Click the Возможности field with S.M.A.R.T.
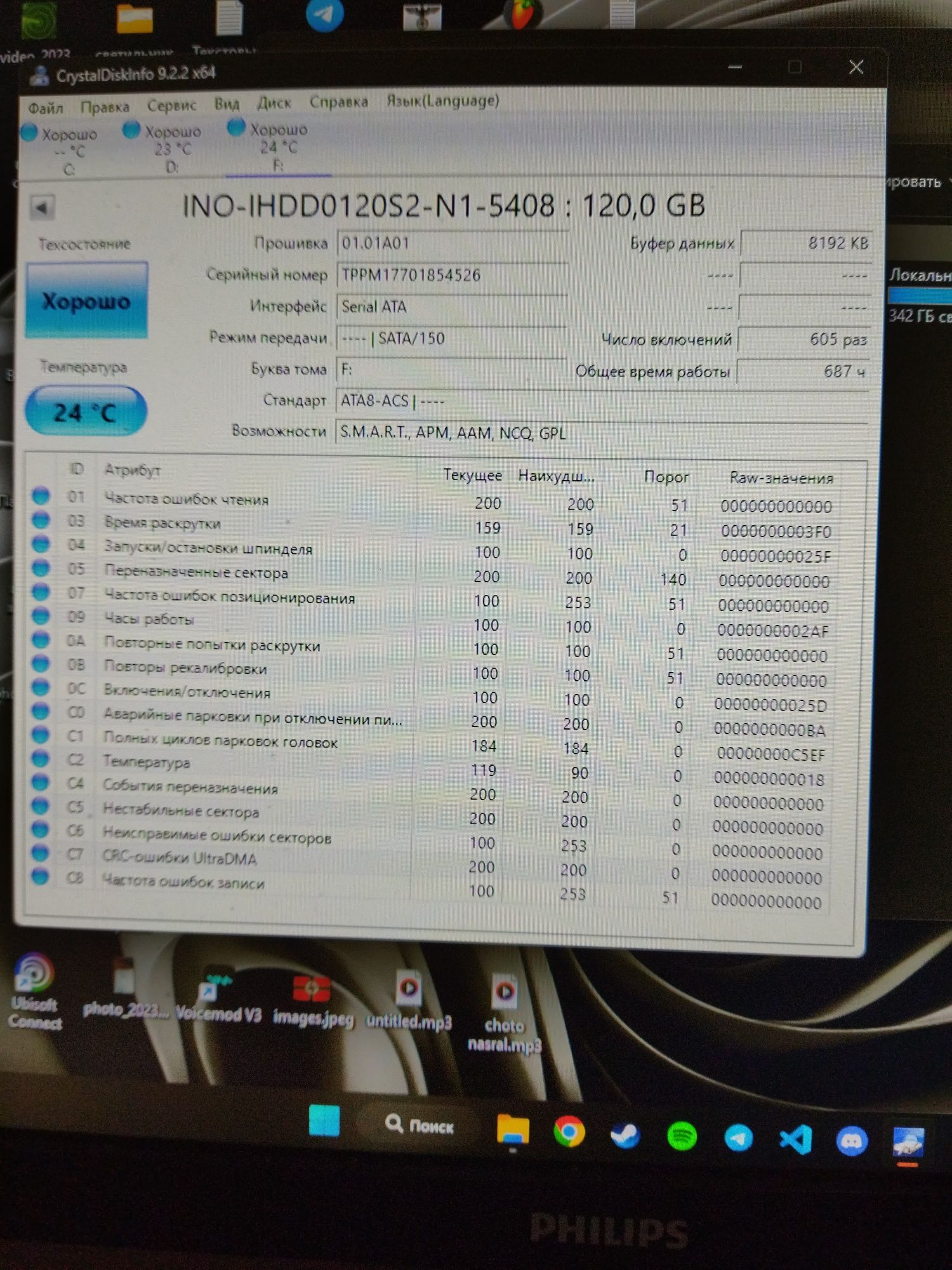The width and height of the screenshot is (952, 1270). point(601,433)
